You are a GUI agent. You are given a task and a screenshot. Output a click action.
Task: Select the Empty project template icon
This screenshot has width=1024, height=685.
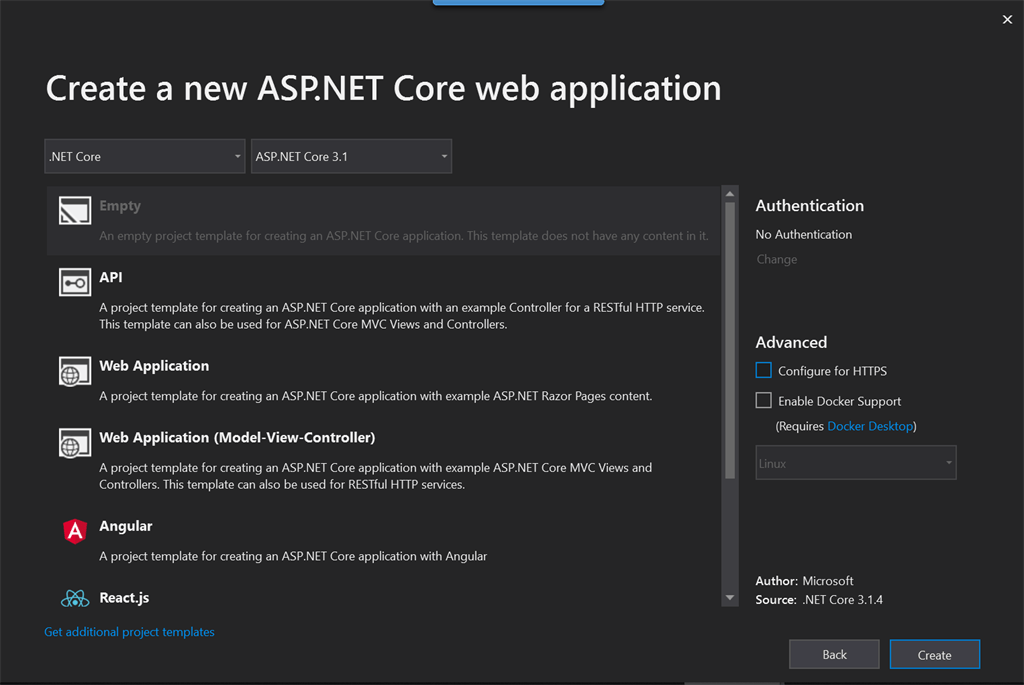pos(74,210)
